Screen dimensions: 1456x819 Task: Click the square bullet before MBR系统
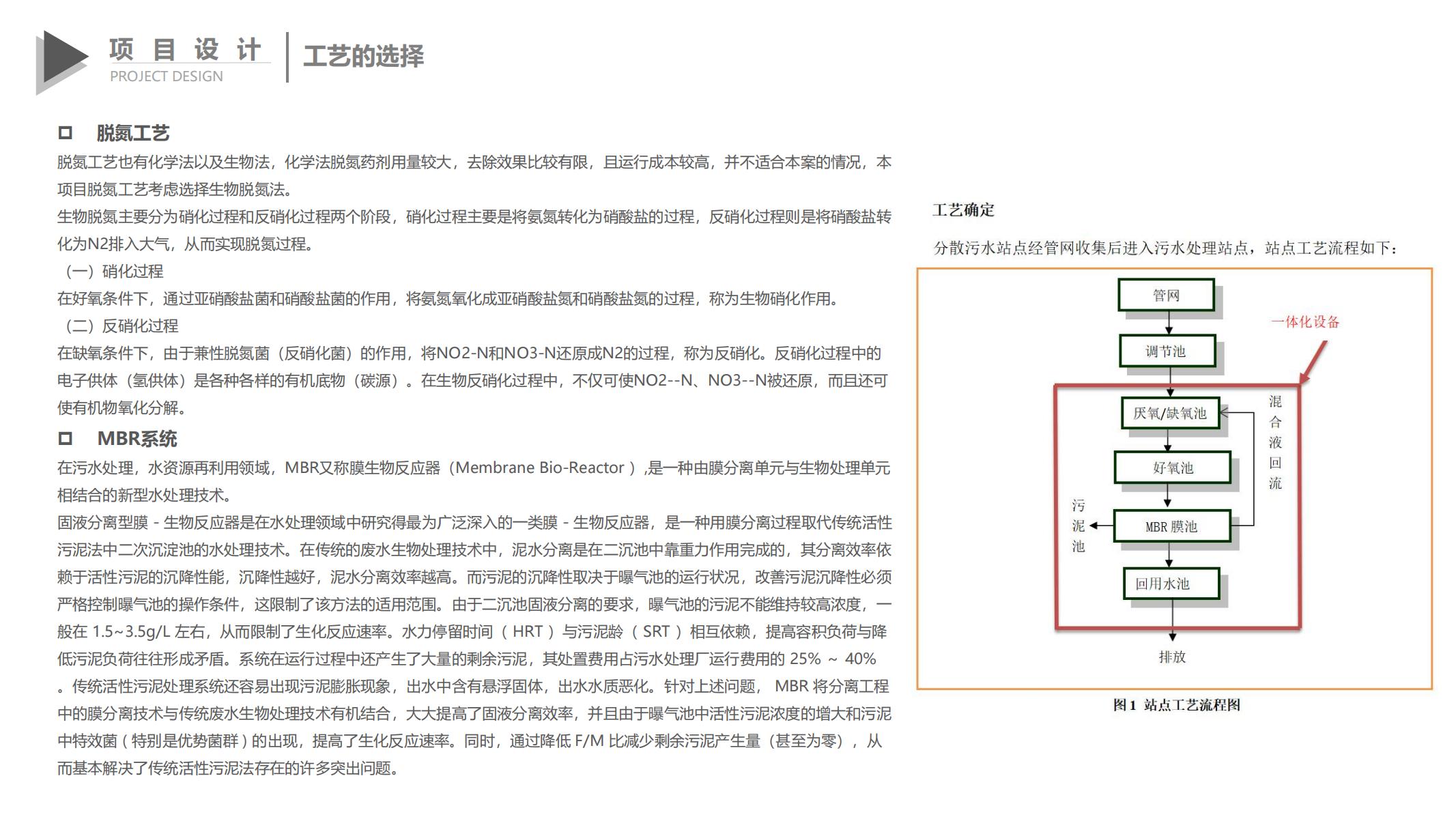[66, 439]
